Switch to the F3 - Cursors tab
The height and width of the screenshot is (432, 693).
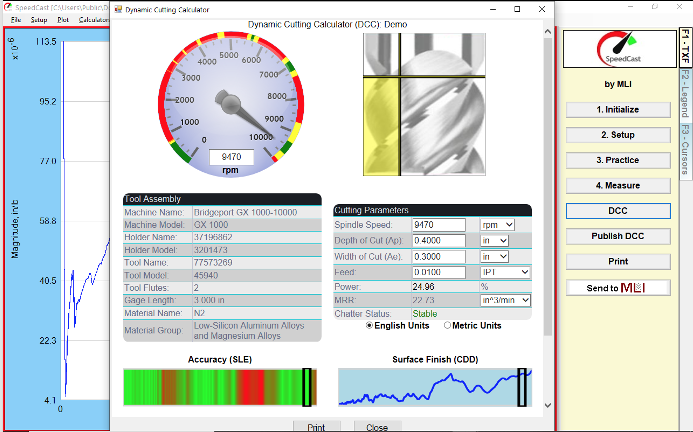pyautogui.click(x=685, y=149)
